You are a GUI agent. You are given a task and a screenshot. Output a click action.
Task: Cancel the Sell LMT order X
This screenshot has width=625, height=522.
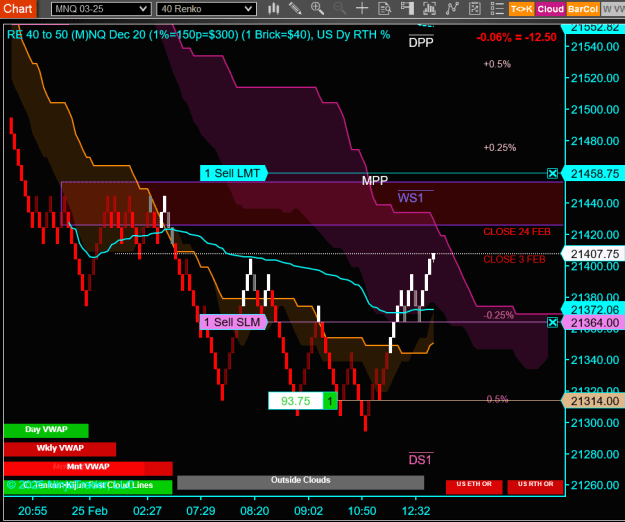point(552,173)
